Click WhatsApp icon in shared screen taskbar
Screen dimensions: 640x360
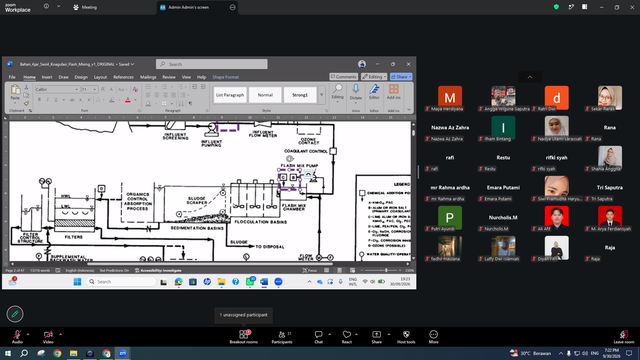250,282
